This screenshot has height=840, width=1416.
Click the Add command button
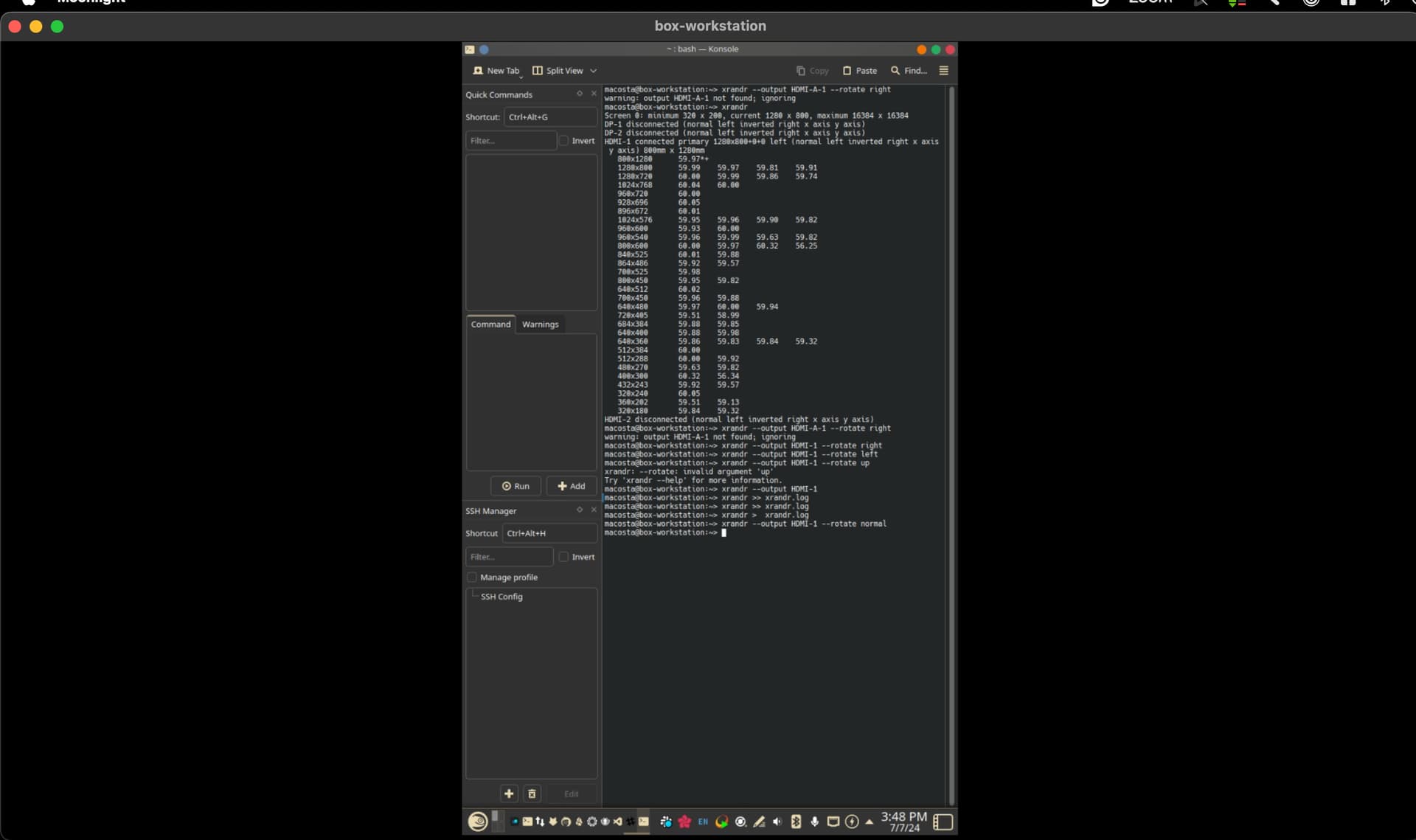click(572, 486)
